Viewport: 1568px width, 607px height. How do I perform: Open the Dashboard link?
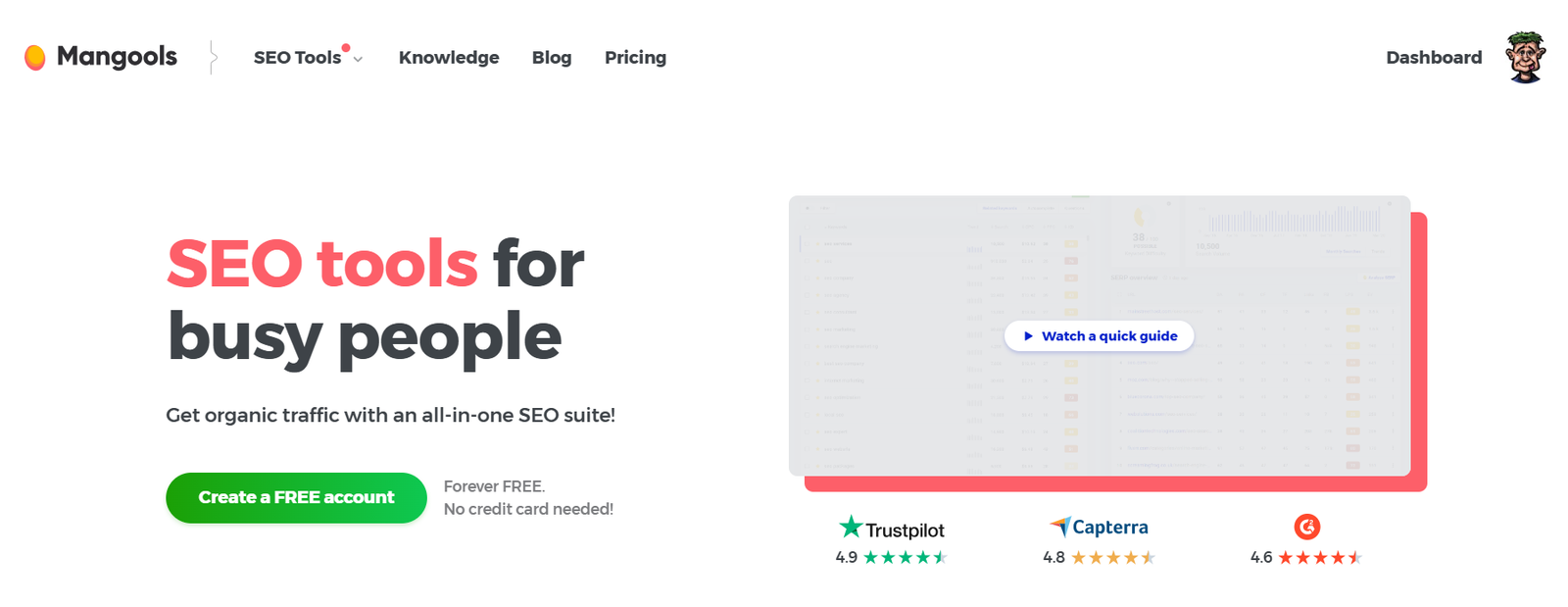pyautogui.click(x=1434, y=58)
